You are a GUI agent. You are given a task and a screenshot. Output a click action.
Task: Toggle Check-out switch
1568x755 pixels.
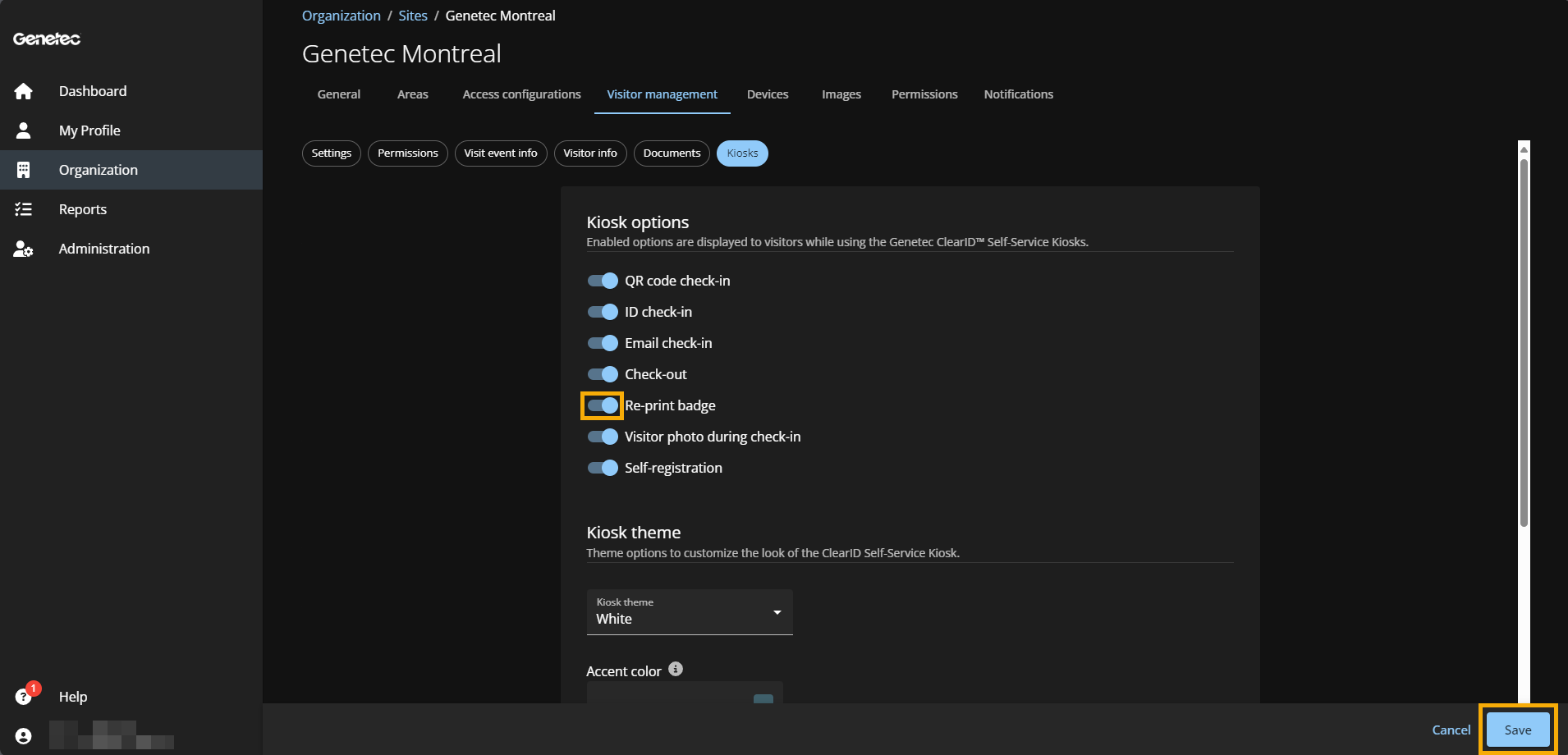tap(603, 374)
